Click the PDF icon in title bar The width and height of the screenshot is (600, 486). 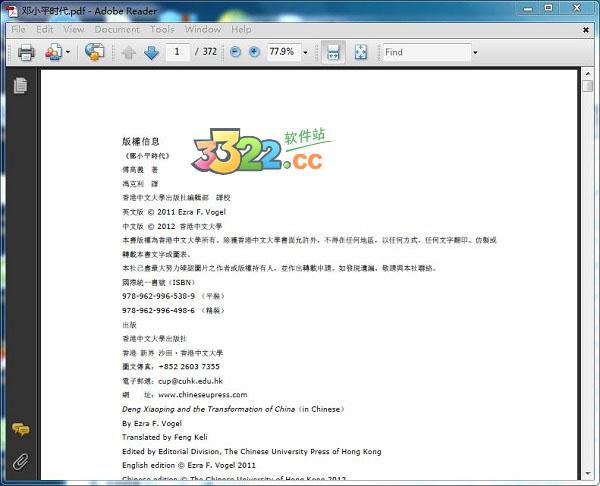(x=13, y=11)
